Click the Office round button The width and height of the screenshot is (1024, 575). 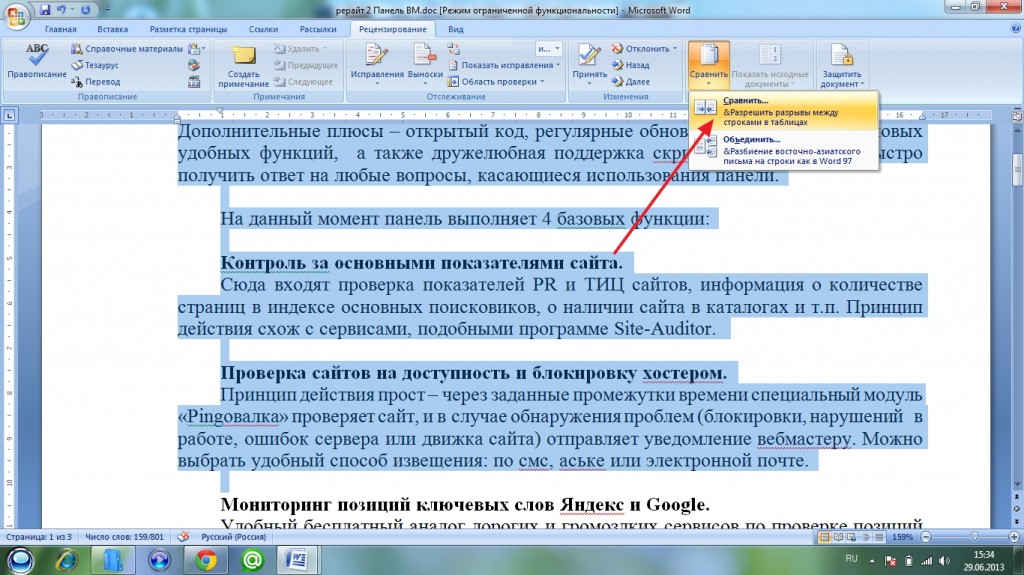(x=16, y=16)
